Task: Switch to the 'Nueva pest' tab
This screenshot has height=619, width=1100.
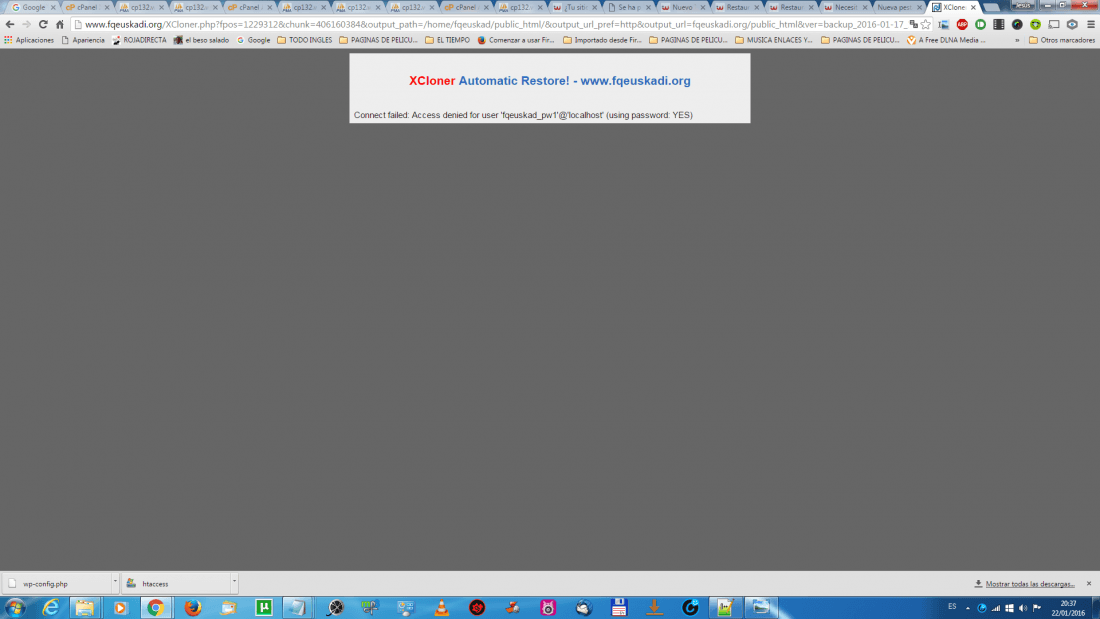Action: coord(897,7)
